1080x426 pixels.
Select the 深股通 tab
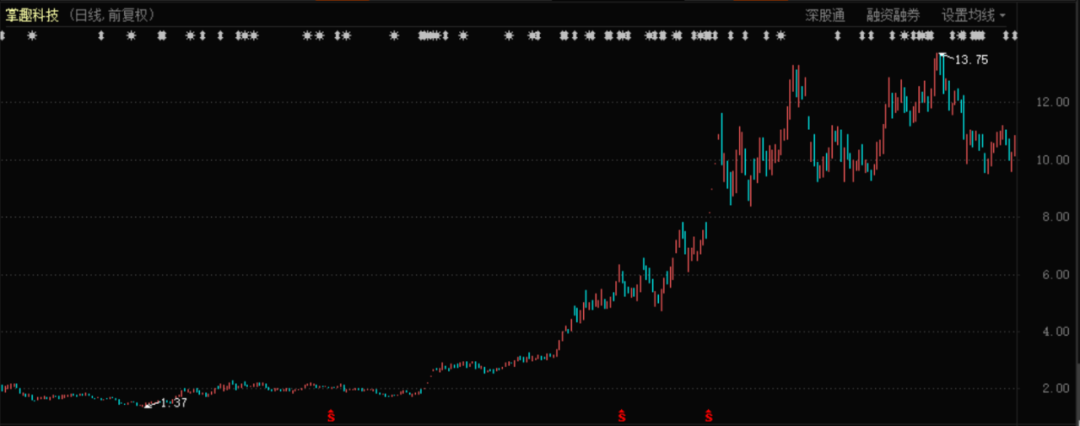pyautogui.click(x=825, y=15)
